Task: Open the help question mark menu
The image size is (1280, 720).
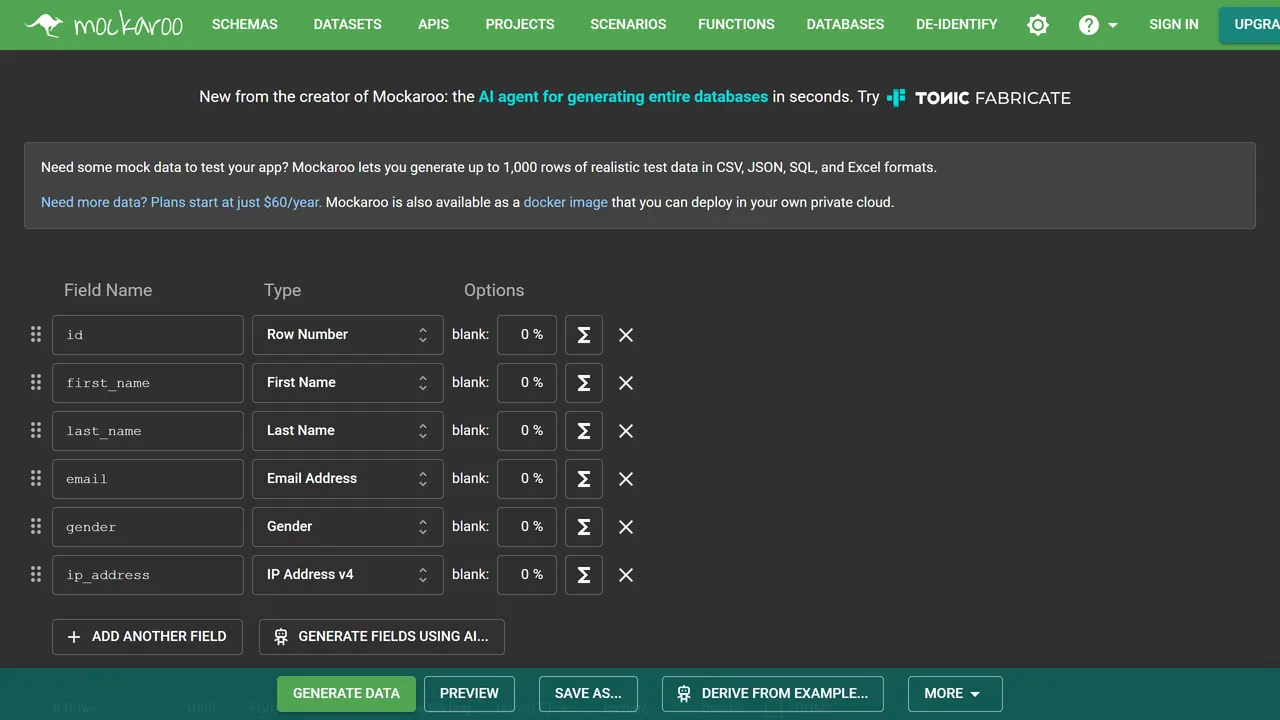Action: point(1098,25)
